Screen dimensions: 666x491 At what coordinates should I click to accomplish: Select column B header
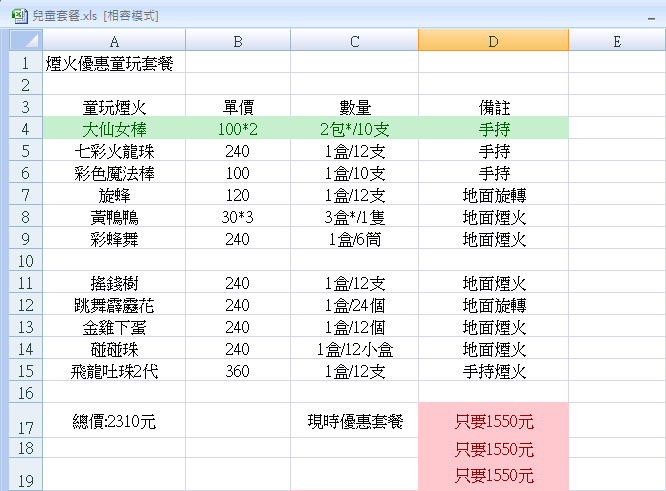(237, 41)
